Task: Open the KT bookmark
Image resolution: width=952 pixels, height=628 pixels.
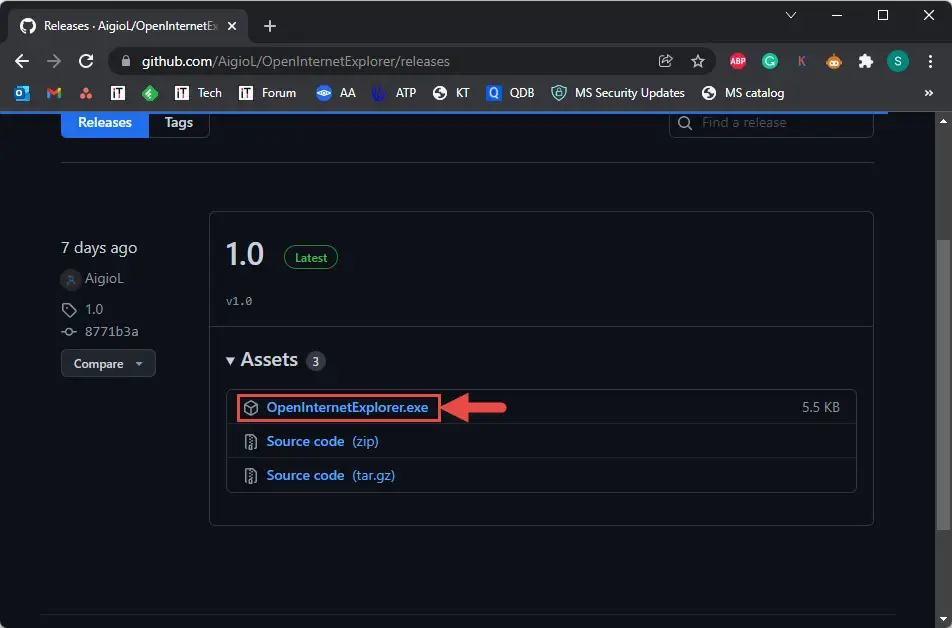Action: (x=451, y=93)
